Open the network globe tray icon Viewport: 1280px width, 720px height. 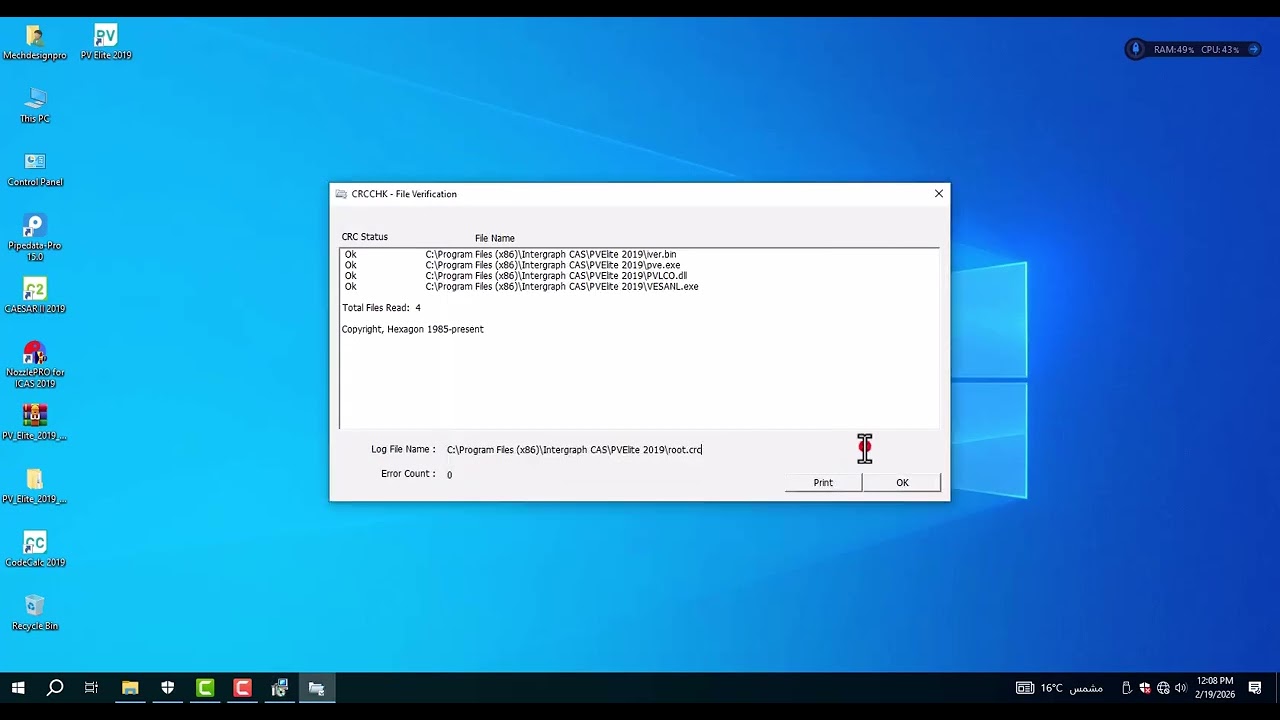tap(1163, 688)
